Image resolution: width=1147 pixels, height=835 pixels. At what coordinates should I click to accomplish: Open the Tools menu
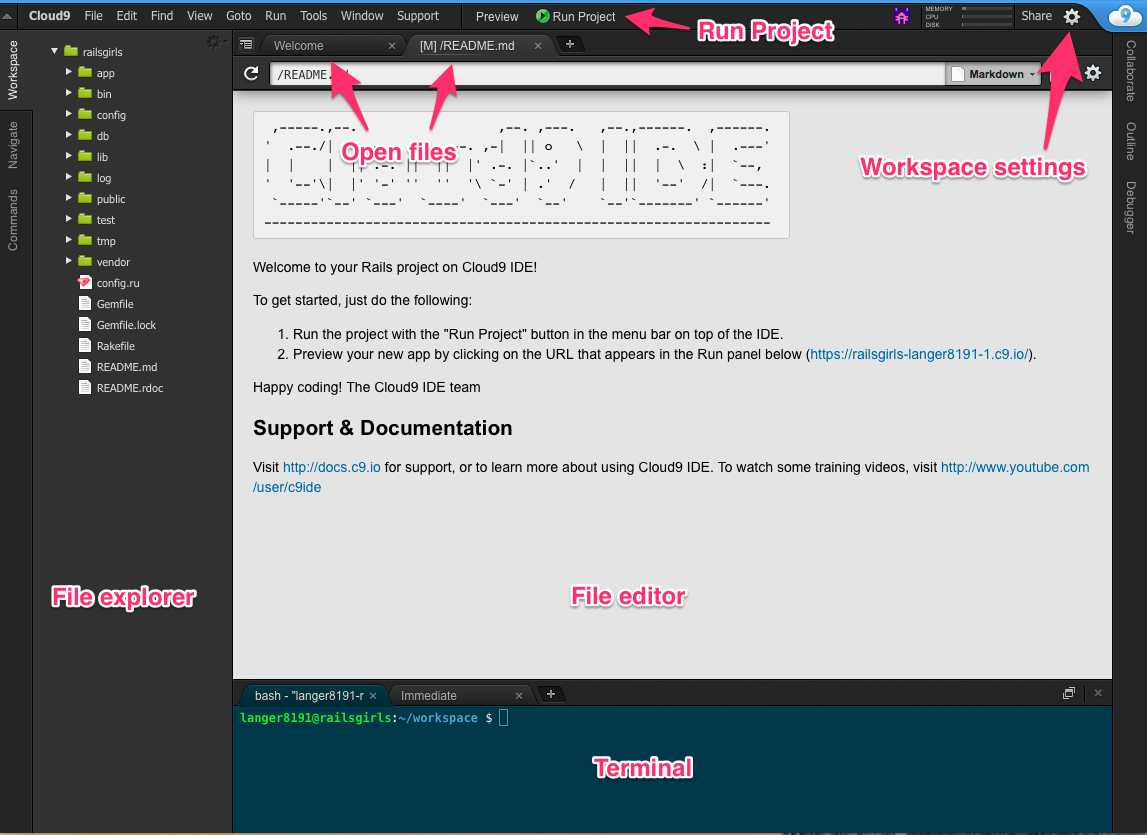pos(313,15)
